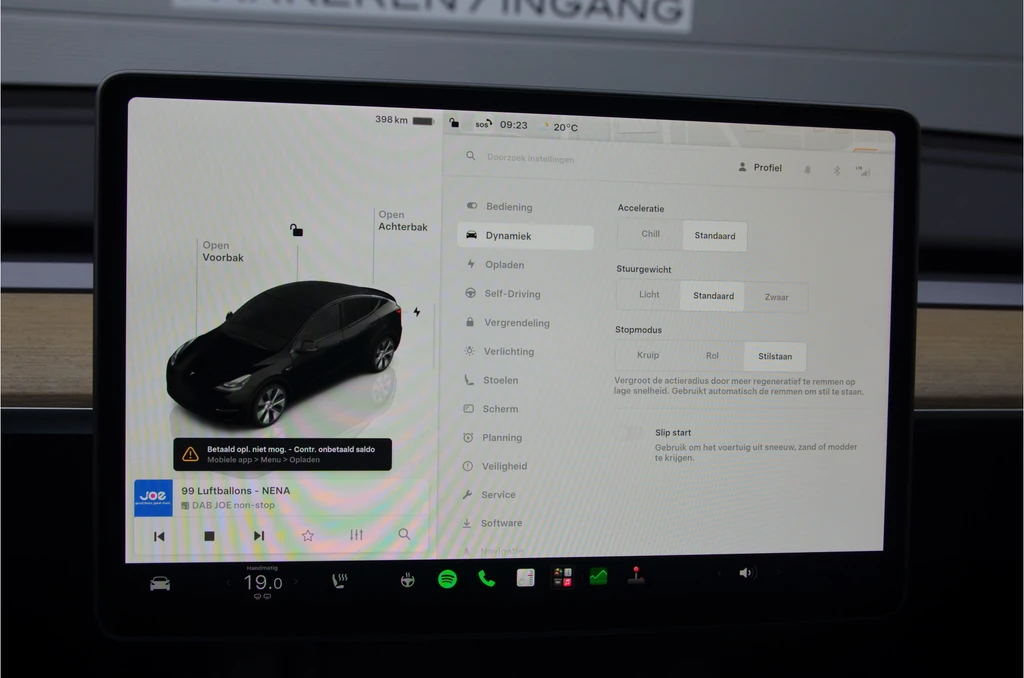Select Rol stop mode

[712, 356]
